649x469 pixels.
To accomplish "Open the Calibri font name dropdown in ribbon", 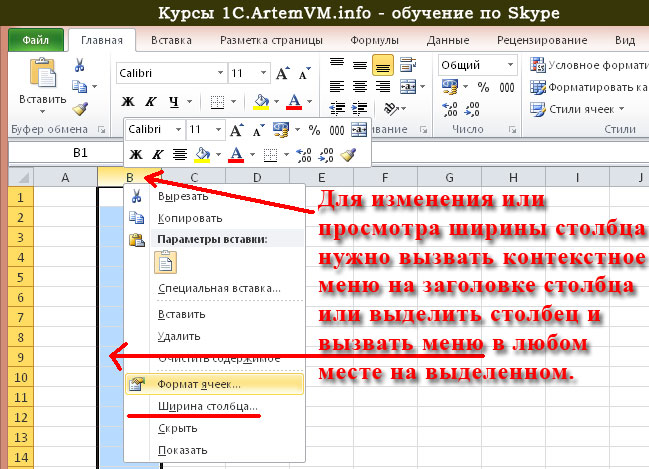I will tap(217, 74).
